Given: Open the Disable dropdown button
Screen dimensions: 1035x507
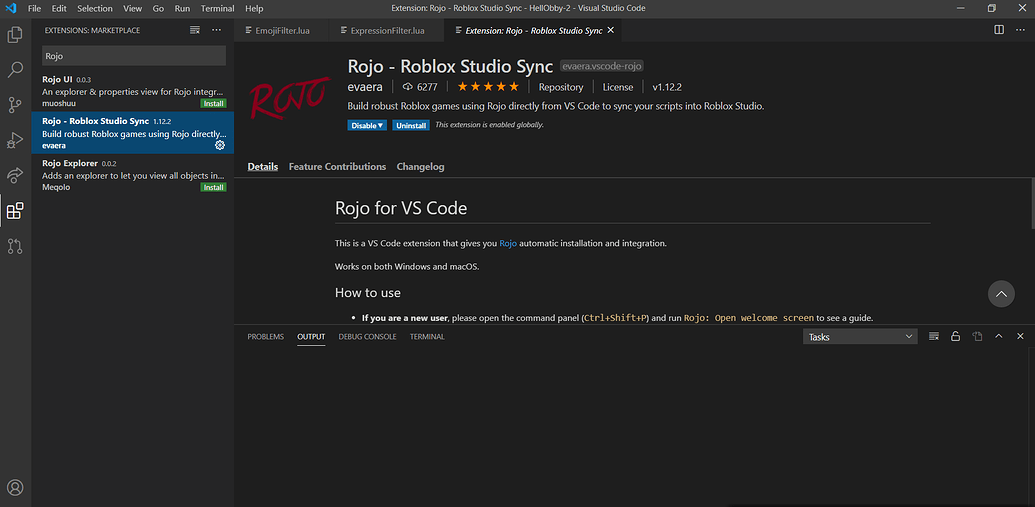Looking at the screenshot, I should coord(368,125).
